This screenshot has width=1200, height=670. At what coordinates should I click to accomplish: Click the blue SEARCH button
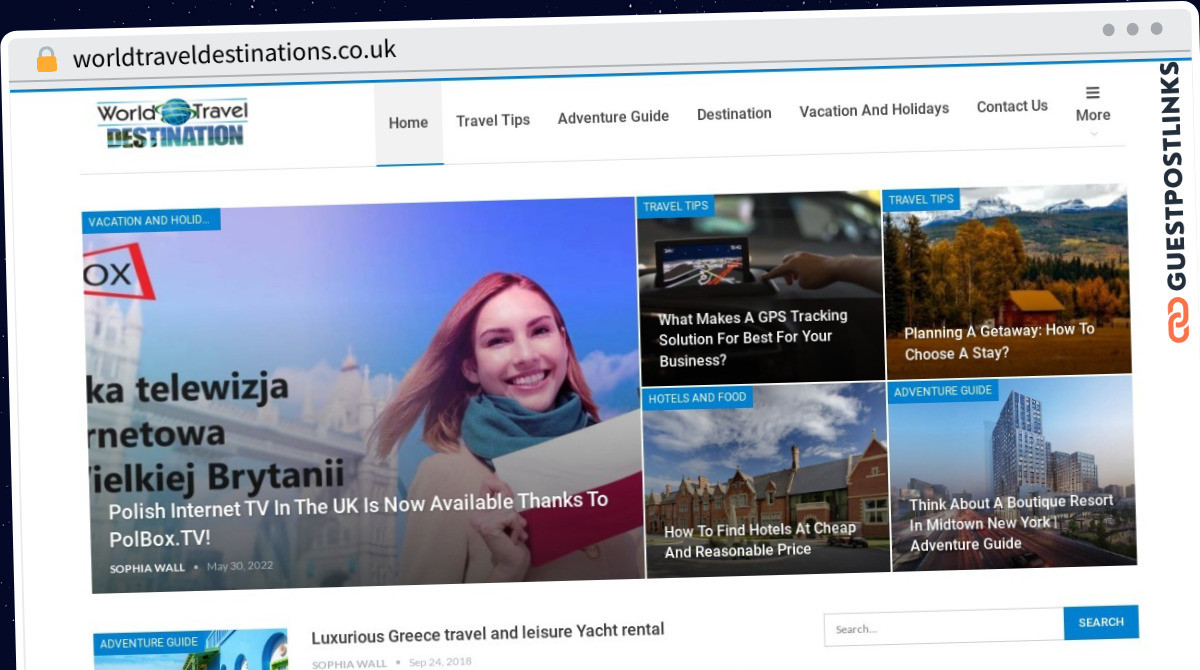(x=1101, y=622)
